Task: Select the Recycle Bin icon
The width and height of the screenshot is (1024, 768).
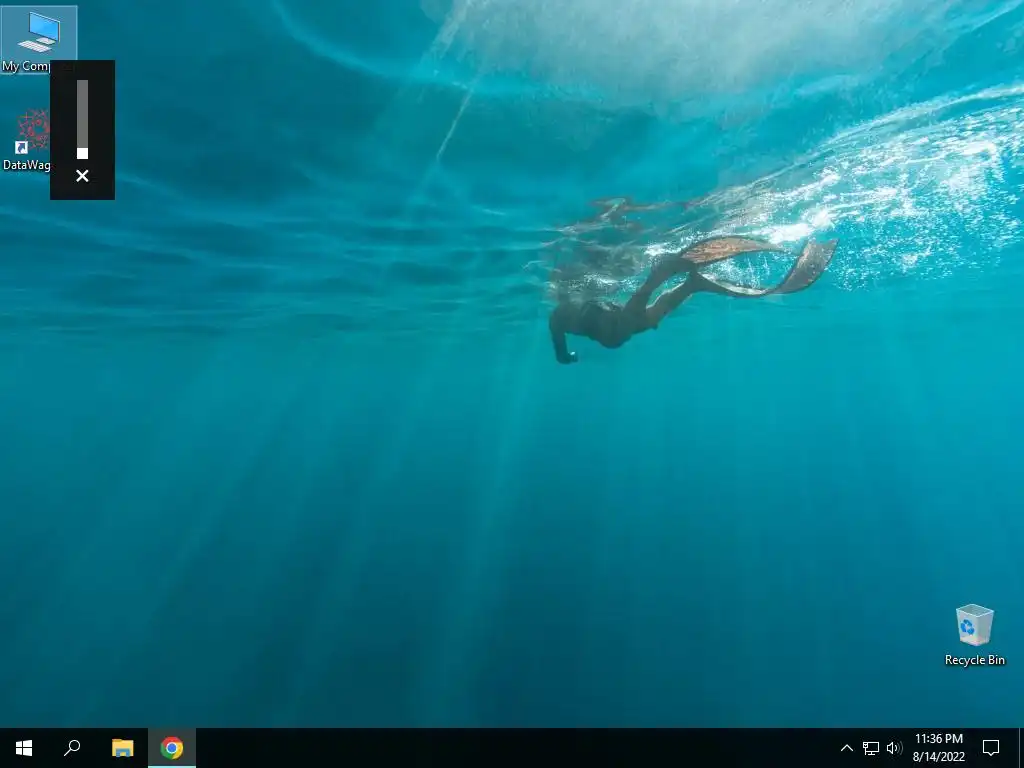Action: tap(974, 635)
